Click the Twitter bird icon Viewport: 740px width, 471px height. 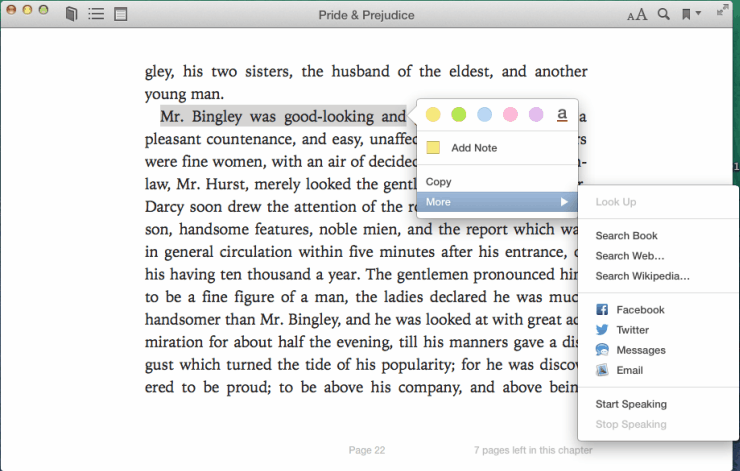point(602,330)
